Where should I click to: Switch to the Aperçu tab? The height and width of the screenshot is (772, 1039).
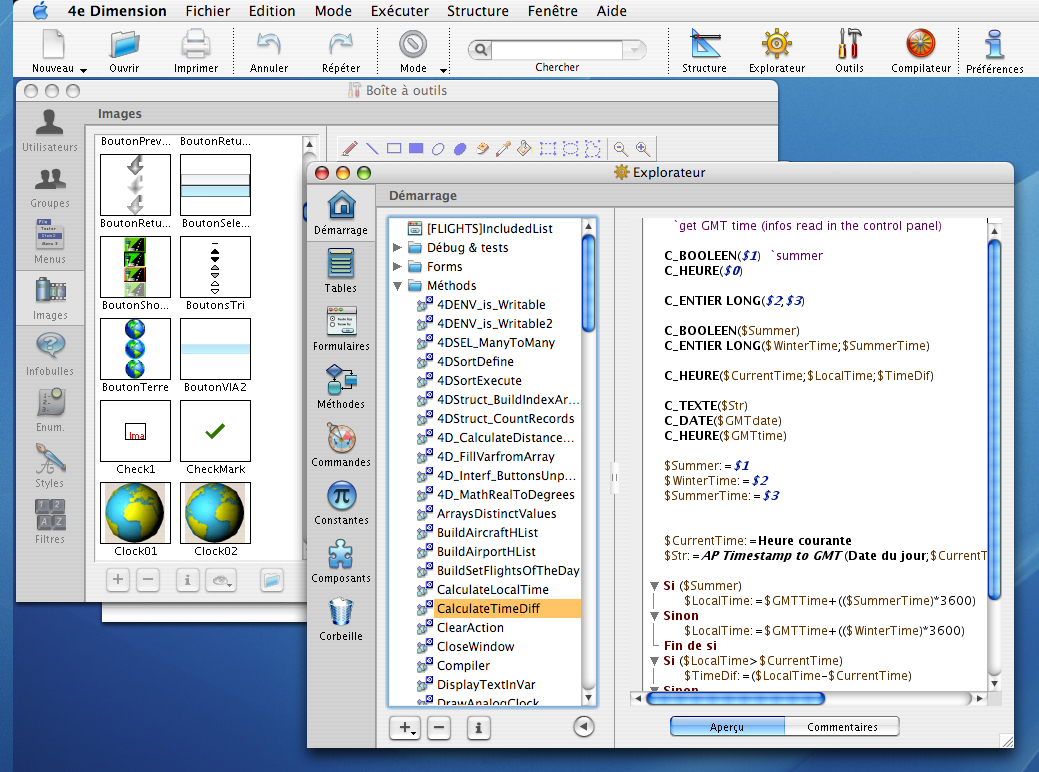[x=727, y=727]
